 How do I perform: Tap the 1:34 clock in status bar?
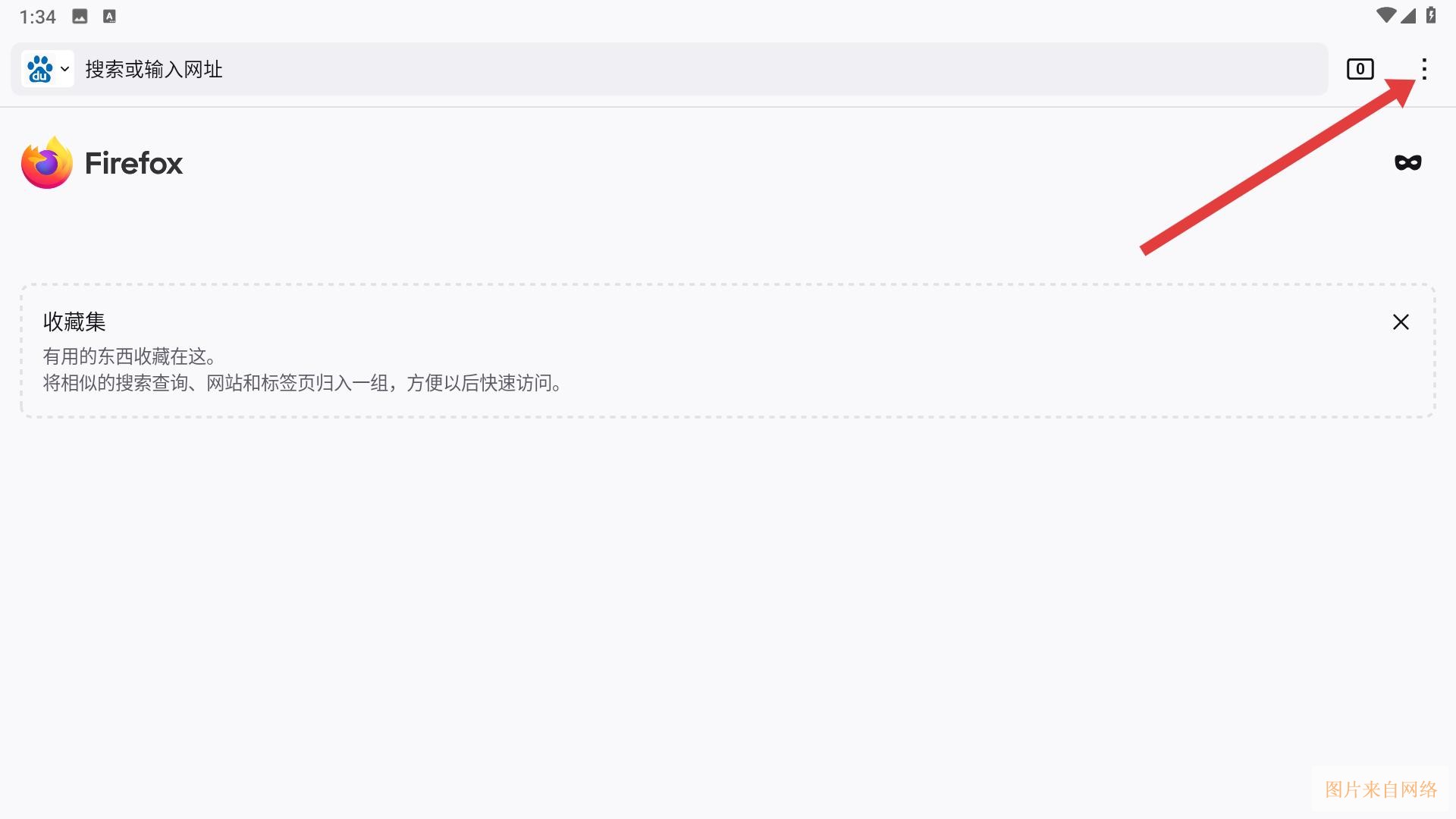(37, 17)
